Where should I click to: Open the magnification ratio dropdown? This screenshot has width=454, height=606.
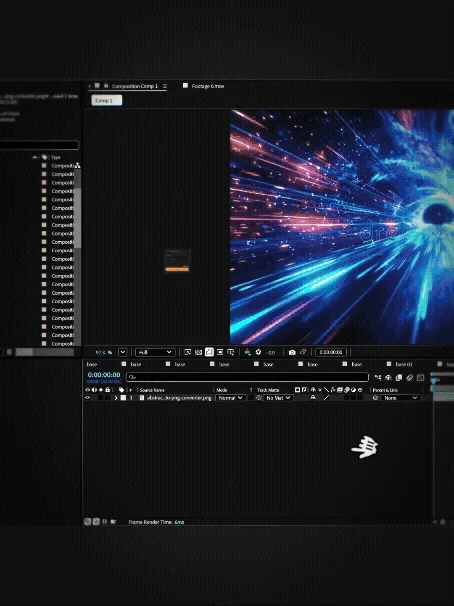(x=122, y=352)
